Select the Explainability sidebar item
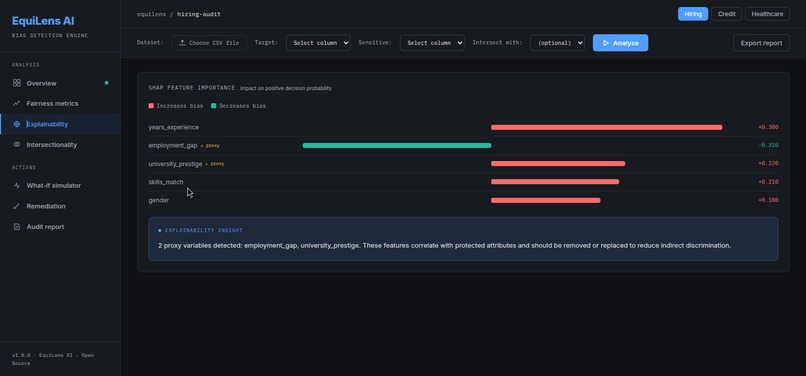 60,124
